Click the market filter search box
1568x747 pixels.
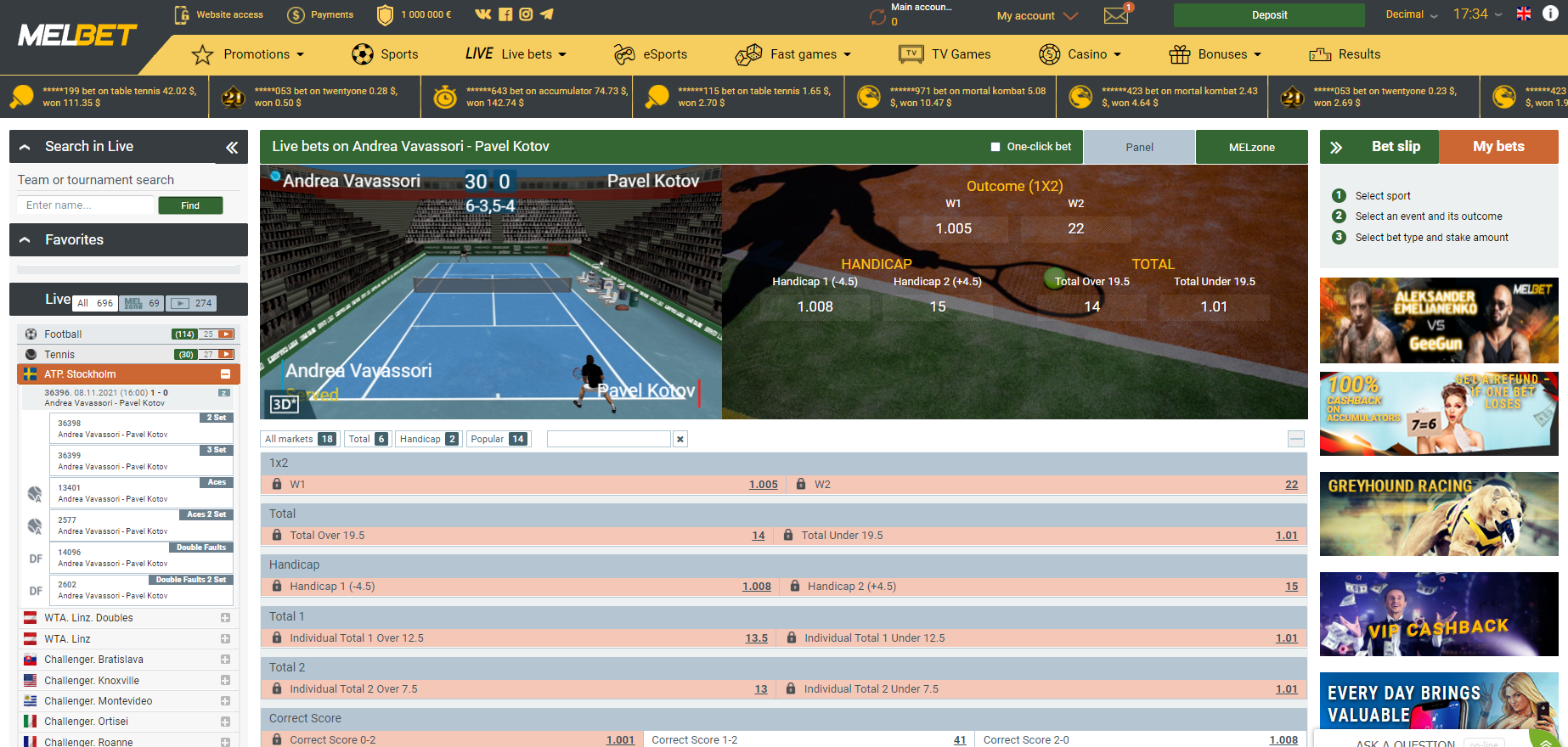609,439
